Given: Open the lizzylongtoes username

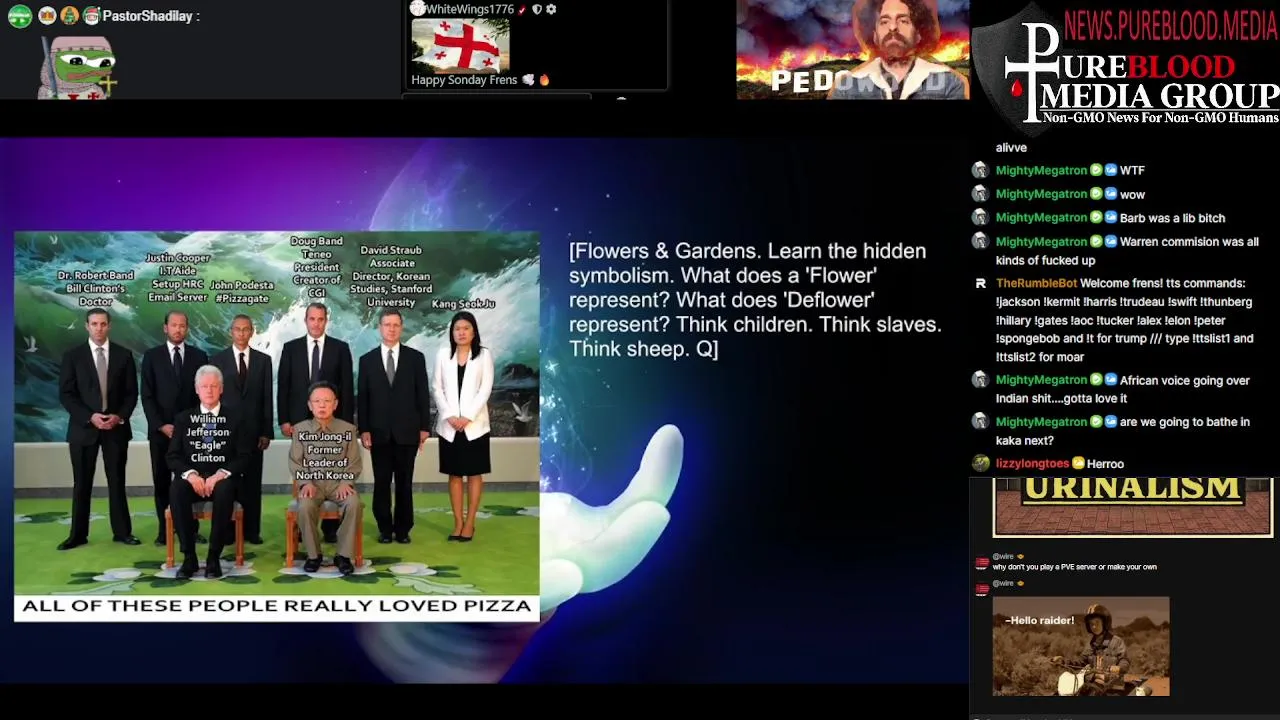Looking at the screenshot, I should click(1032, 464).
